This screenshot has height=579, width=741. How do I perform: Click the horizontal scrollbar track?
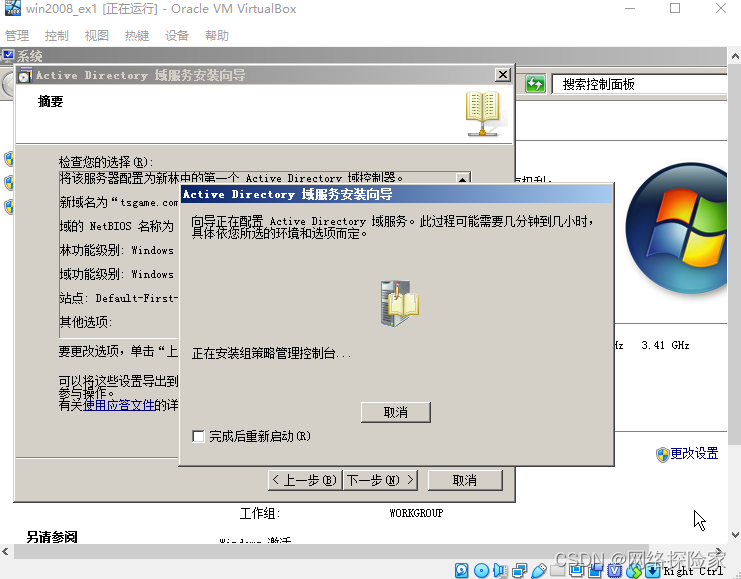362,551
